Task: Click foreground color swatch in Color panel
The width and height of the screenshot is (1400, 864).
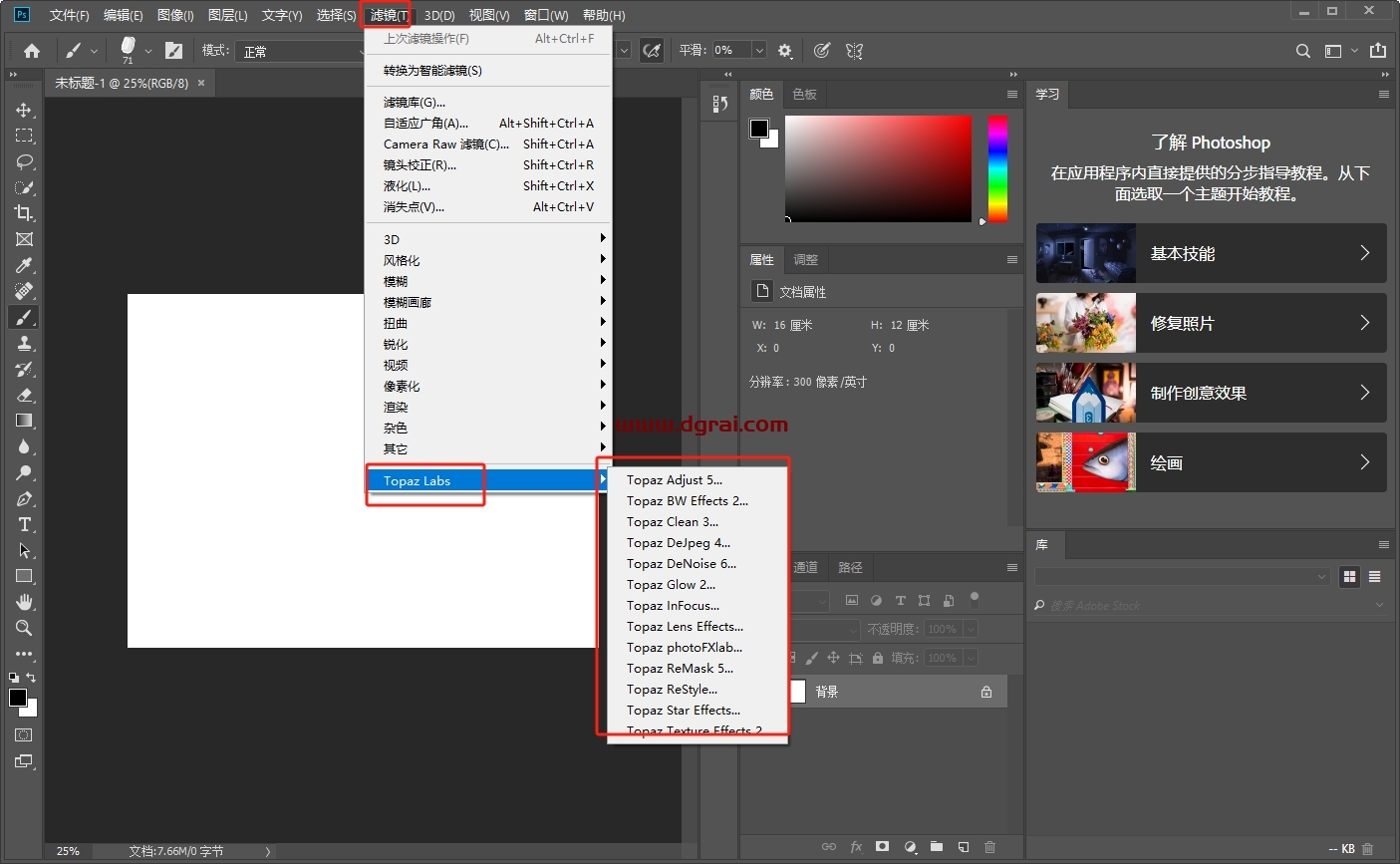Action: [x=759, y=128]
